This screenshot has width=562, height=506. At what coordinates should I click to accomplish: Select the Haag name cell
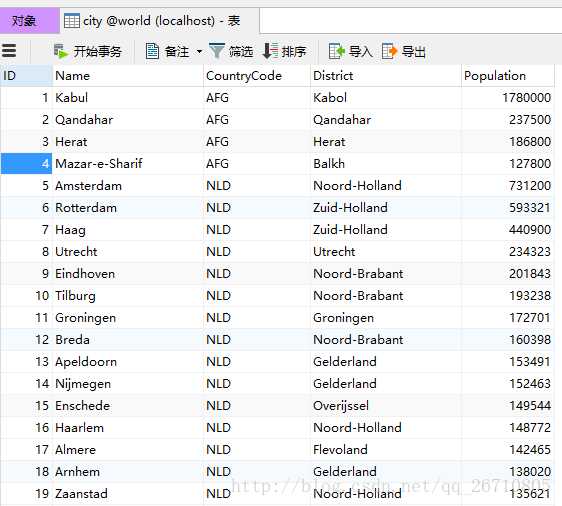pos(128,230)
